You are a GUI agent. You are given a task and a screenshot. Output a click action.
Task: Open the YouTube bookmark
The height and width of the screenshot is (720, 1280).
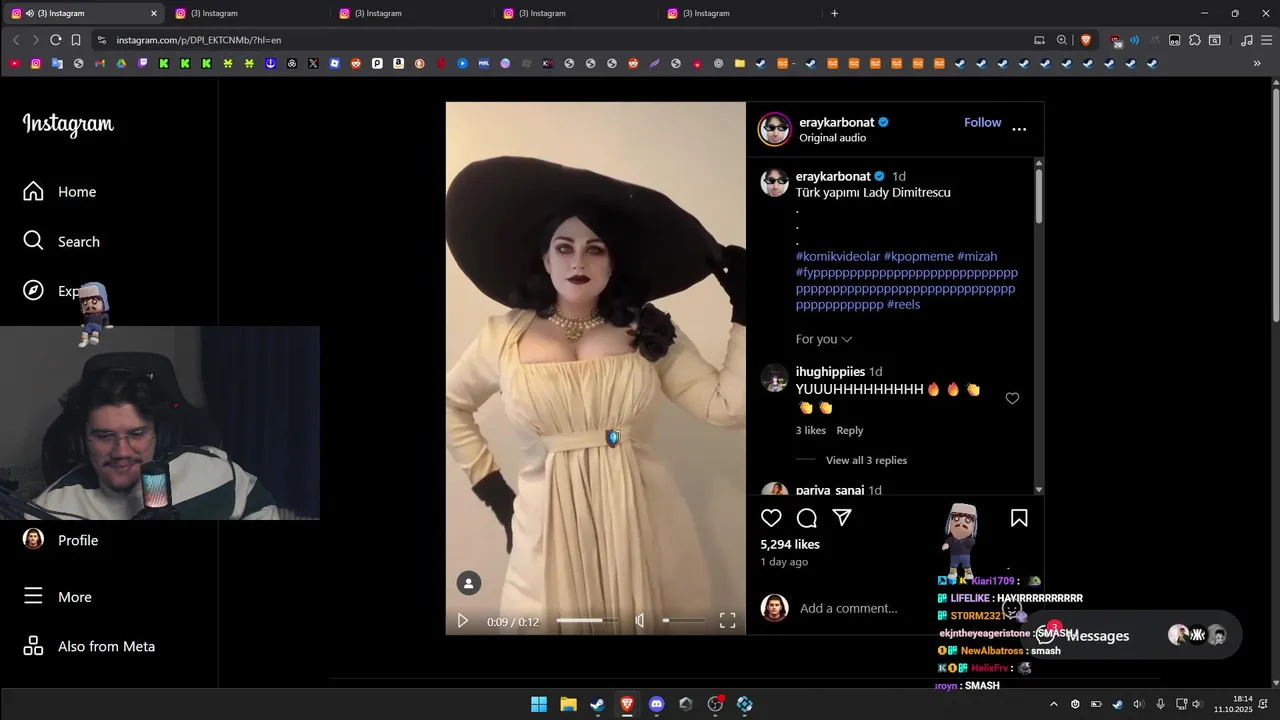coord(14,63)
